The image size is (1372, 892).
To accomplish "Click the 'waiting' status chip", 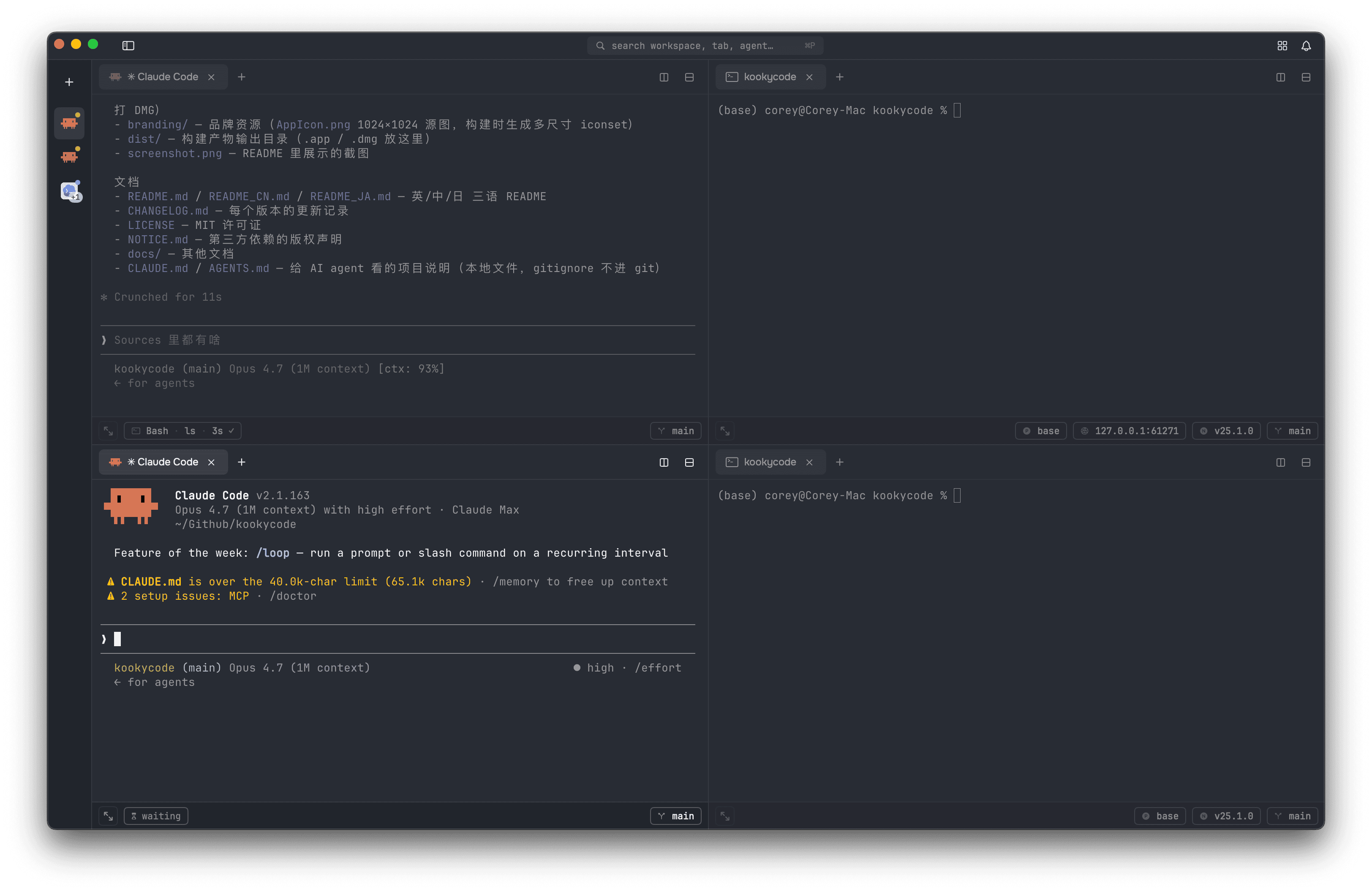I will coord(156,816).
